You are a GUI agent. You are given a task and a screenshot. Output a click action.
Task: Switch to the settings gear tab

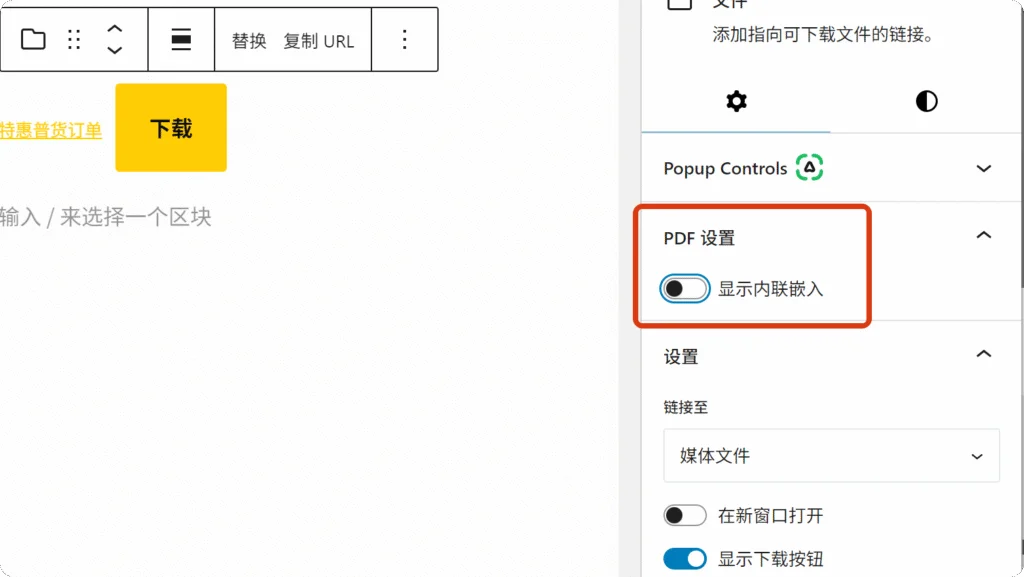point(736,101)
